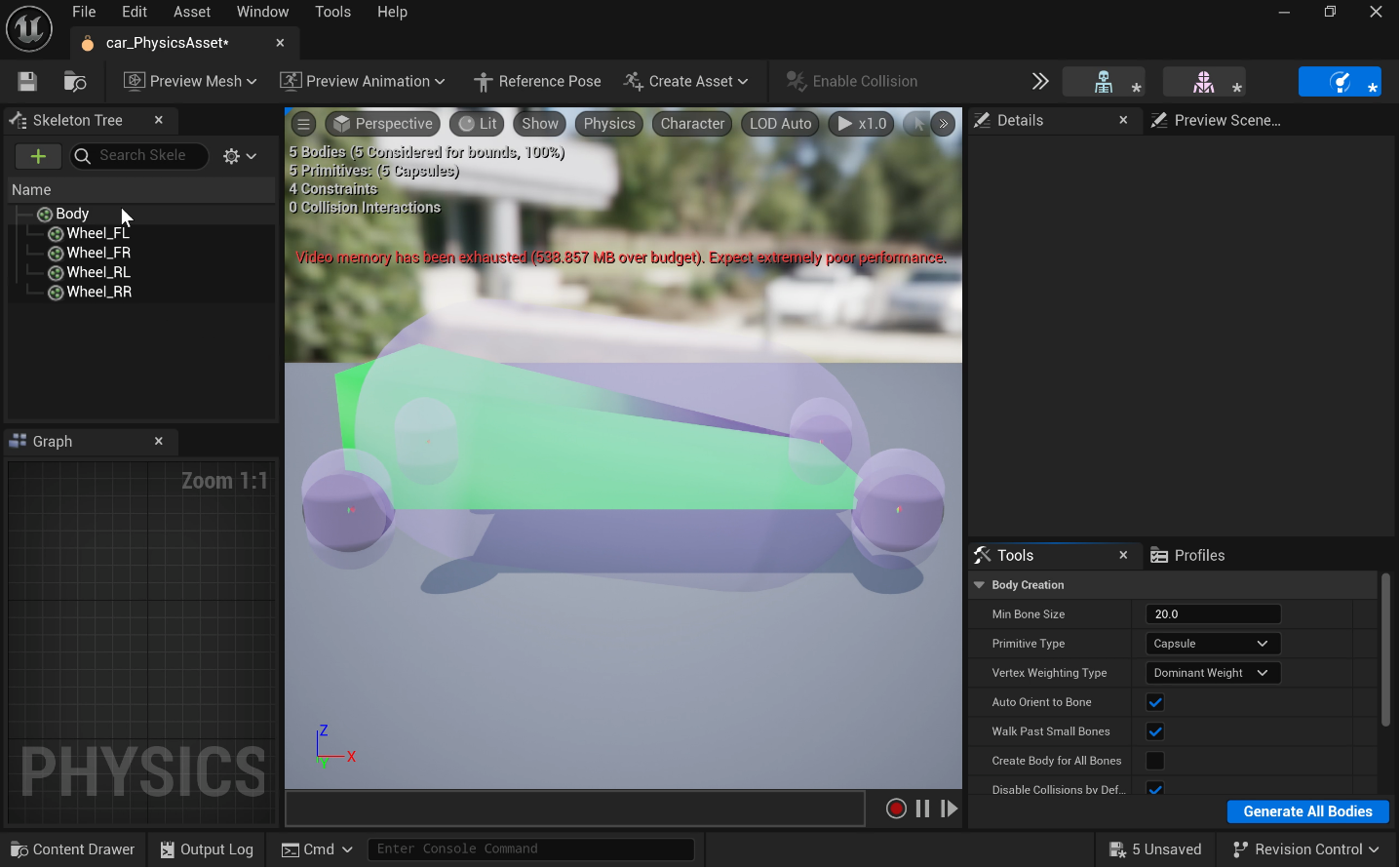Change the Primitive Type Capsule dropdown
The height and width of the screenshot is (868, 1400).
[1212, 644]
